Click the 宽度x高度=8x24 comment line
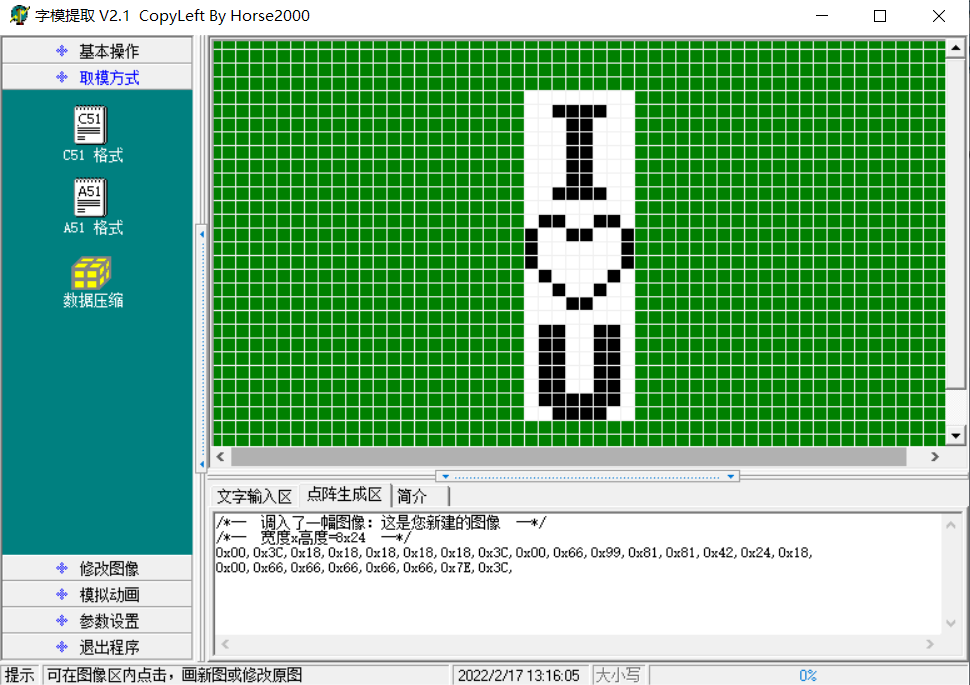This screenshot has width=970, height=685. pyautogui.click(x=312, y=538)
